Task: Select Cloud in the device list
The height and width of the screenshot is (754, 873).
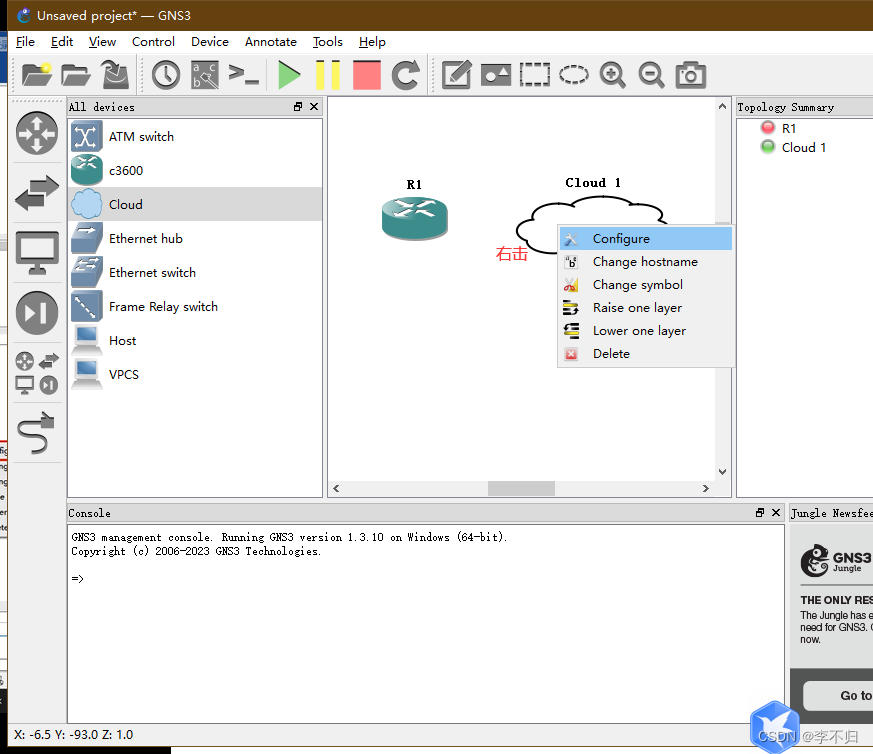Action: 195,204
